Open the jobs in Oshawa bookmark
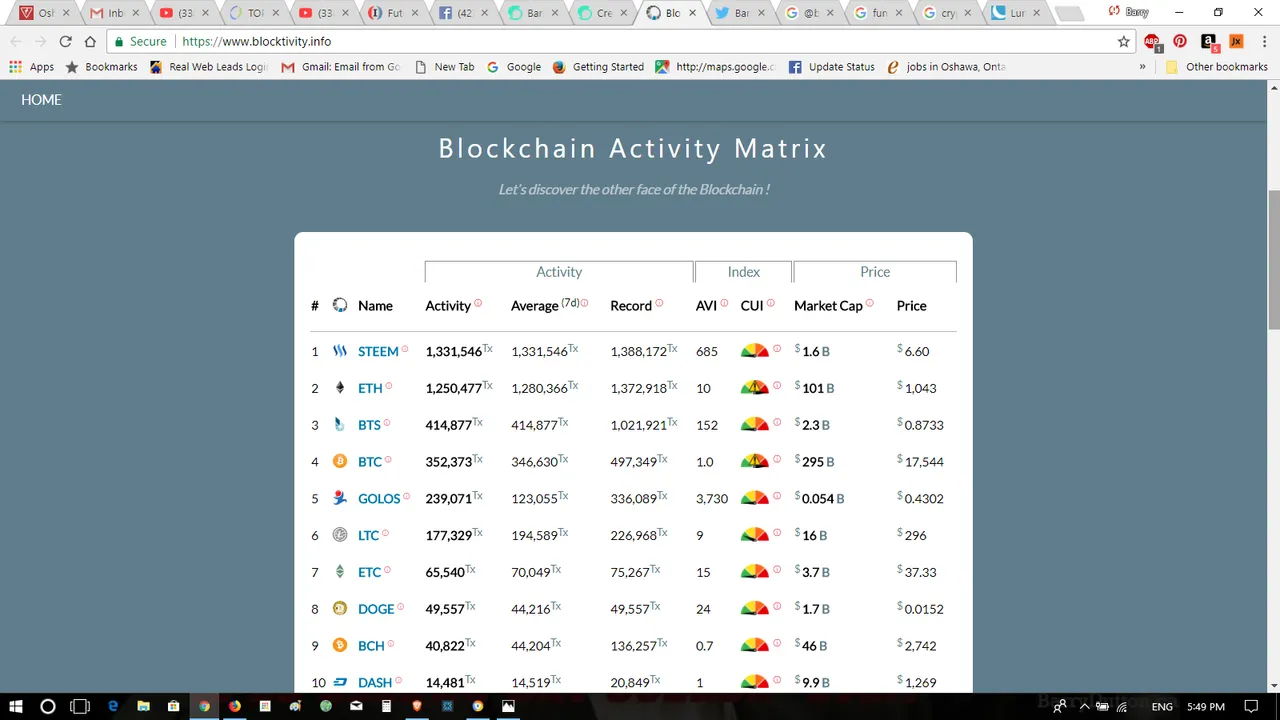 click(946, 67)
